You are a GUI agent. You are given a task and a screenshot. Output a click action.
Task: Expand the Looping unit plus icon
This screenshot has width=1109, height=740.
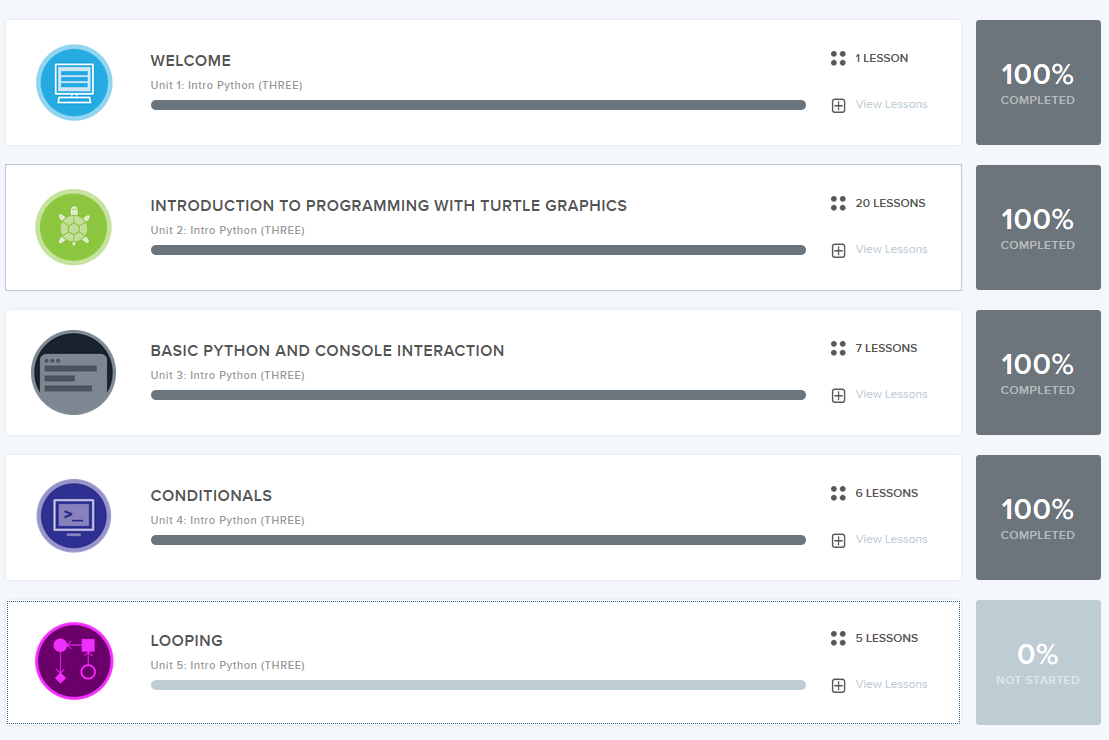point(838,686)
